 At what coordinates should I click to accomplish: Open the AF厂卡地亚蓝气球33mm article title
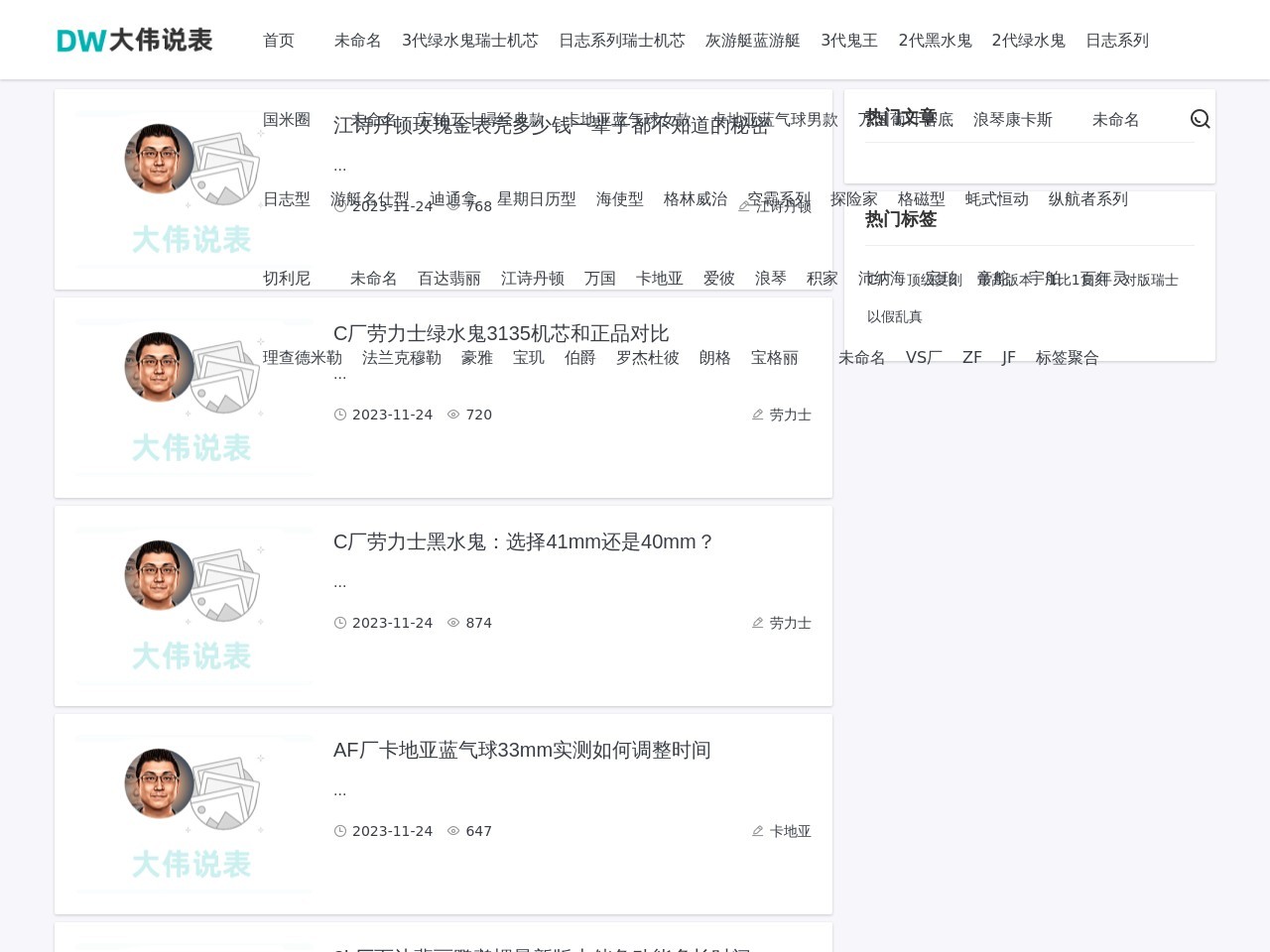click(x=522, y=750)
